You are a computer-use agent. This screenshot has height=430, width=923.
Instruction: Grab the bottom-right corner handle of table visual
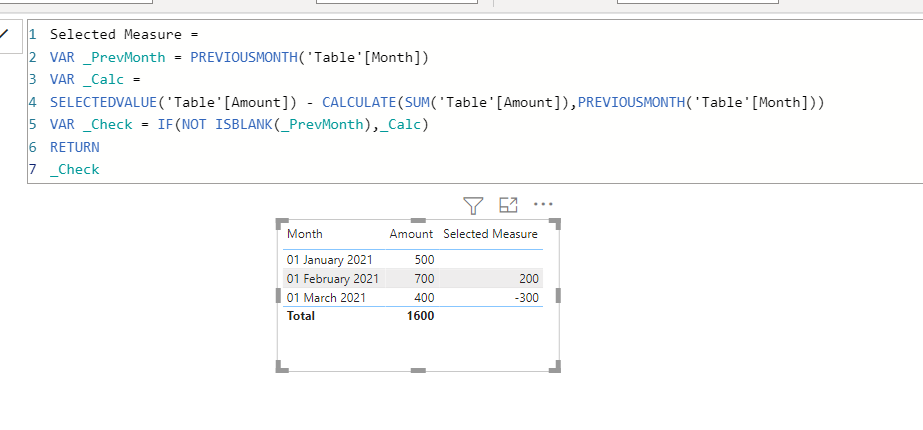555,366
